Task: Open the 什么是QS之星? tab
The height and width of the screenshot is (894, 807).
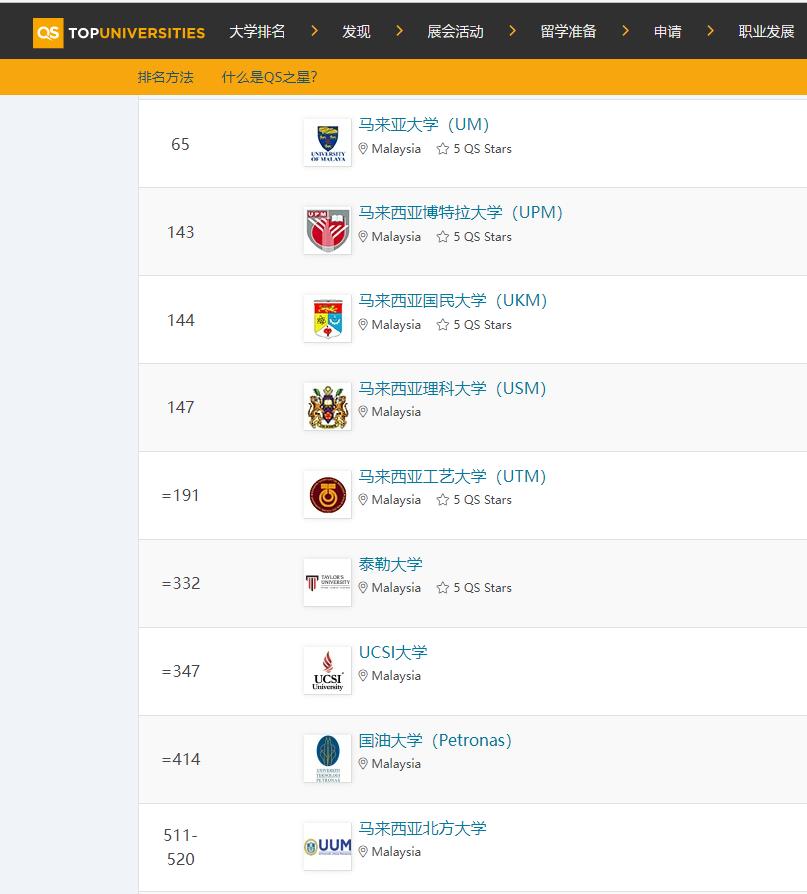Action: [269, 77]
